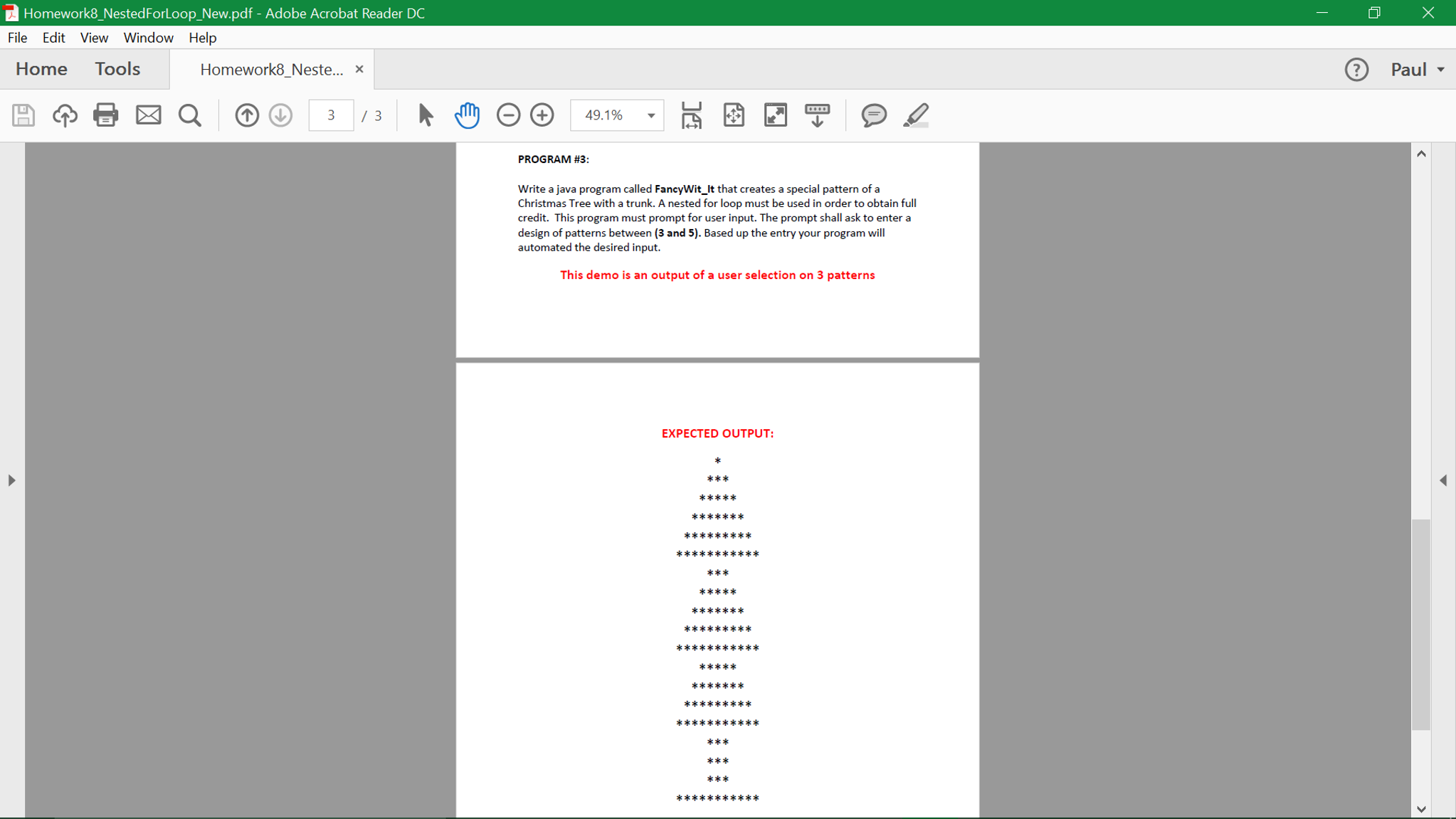Open the Window menu
This screenshot has width=1456, height=819.
tap(148, 38)
